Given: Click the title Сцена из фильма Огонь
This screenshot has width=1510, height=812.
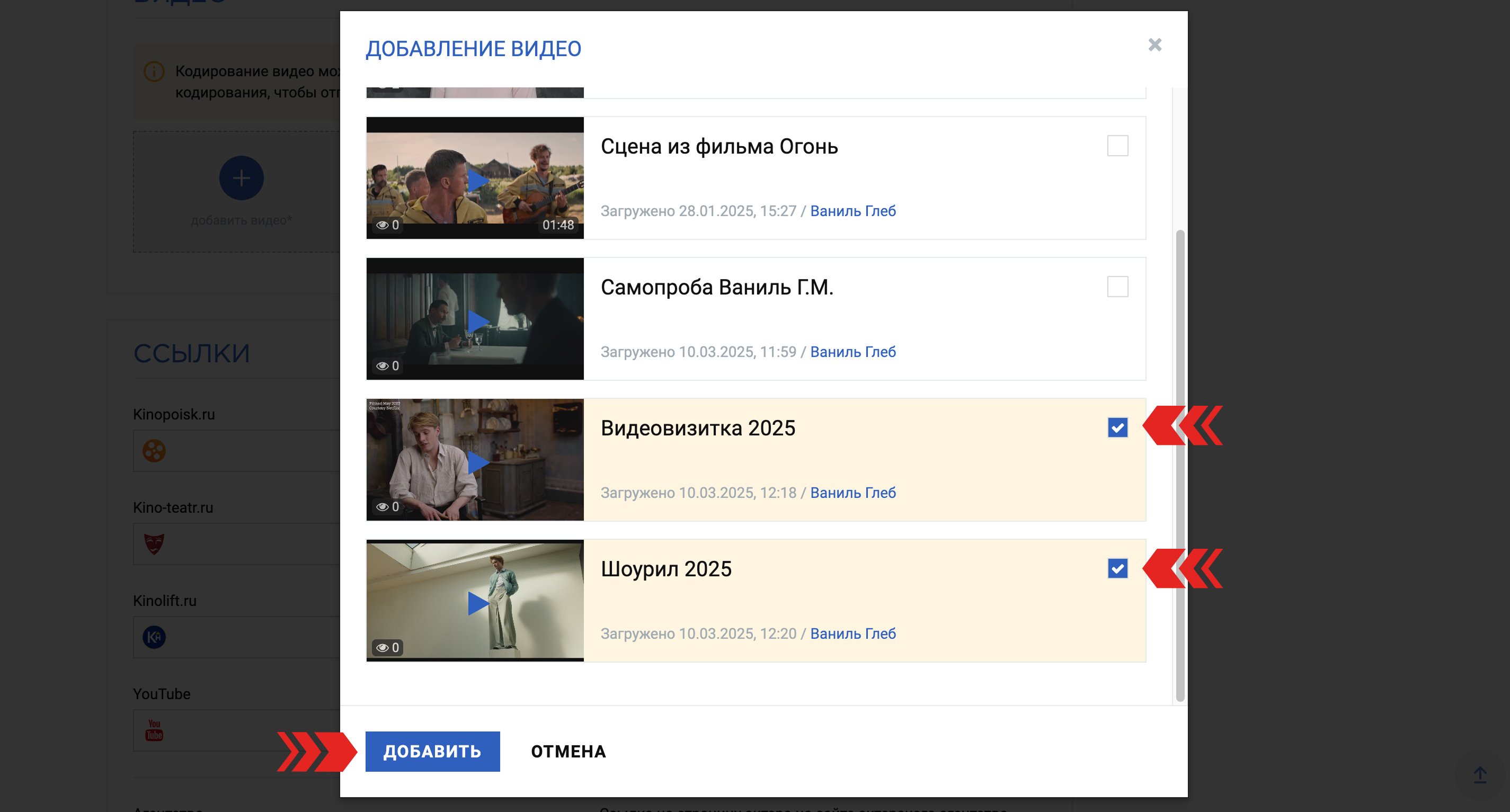Looking at the screenshot, I should click(x=720, y=147).
